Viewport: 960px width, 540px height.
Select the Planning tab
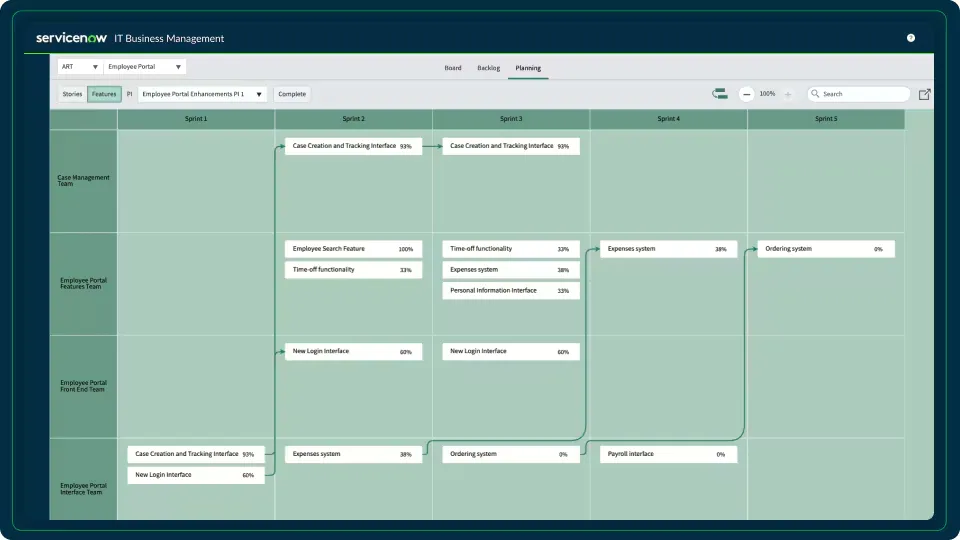(x=528, y=68)
